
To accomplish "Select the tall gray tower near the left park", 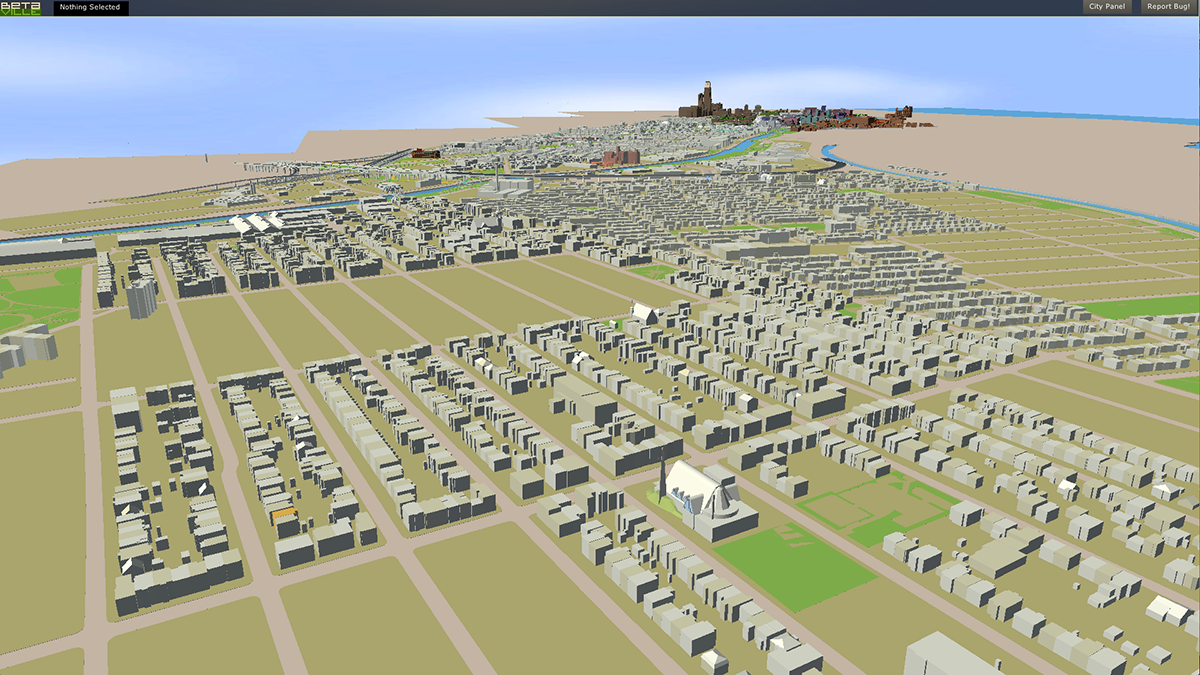I will [141, 298].
